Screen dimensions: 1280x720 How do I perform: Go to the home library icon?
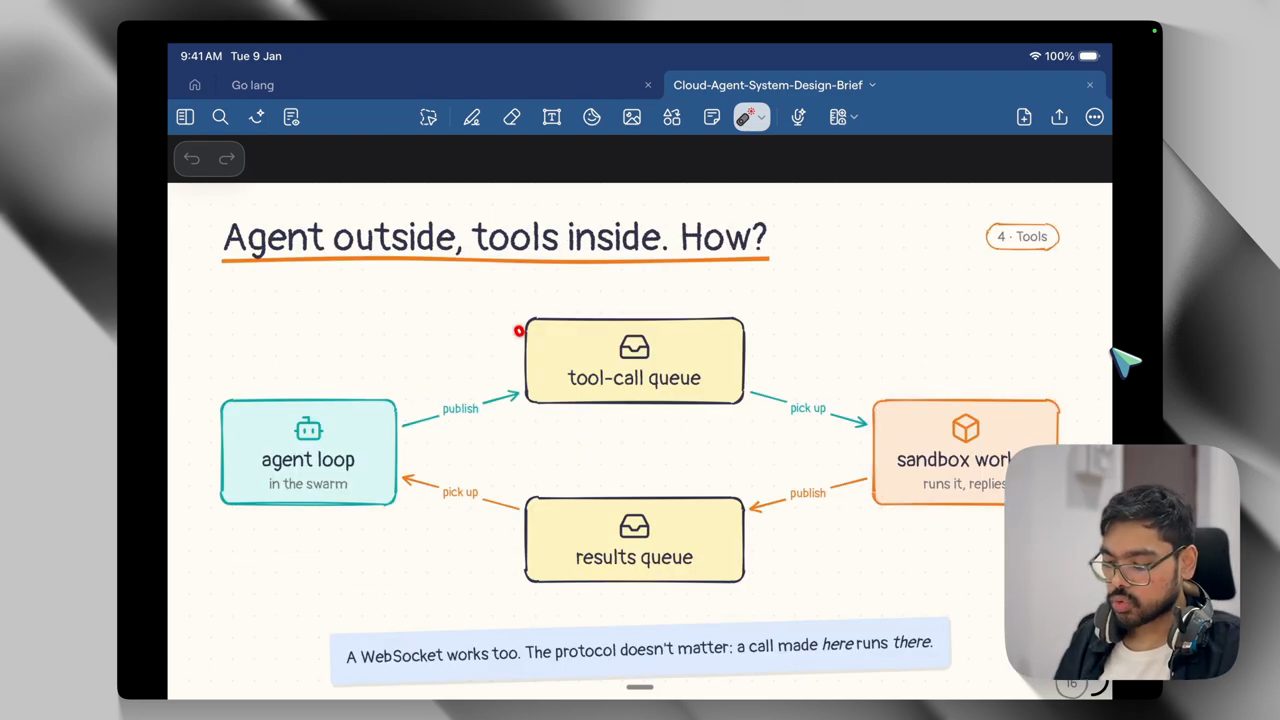195,85
